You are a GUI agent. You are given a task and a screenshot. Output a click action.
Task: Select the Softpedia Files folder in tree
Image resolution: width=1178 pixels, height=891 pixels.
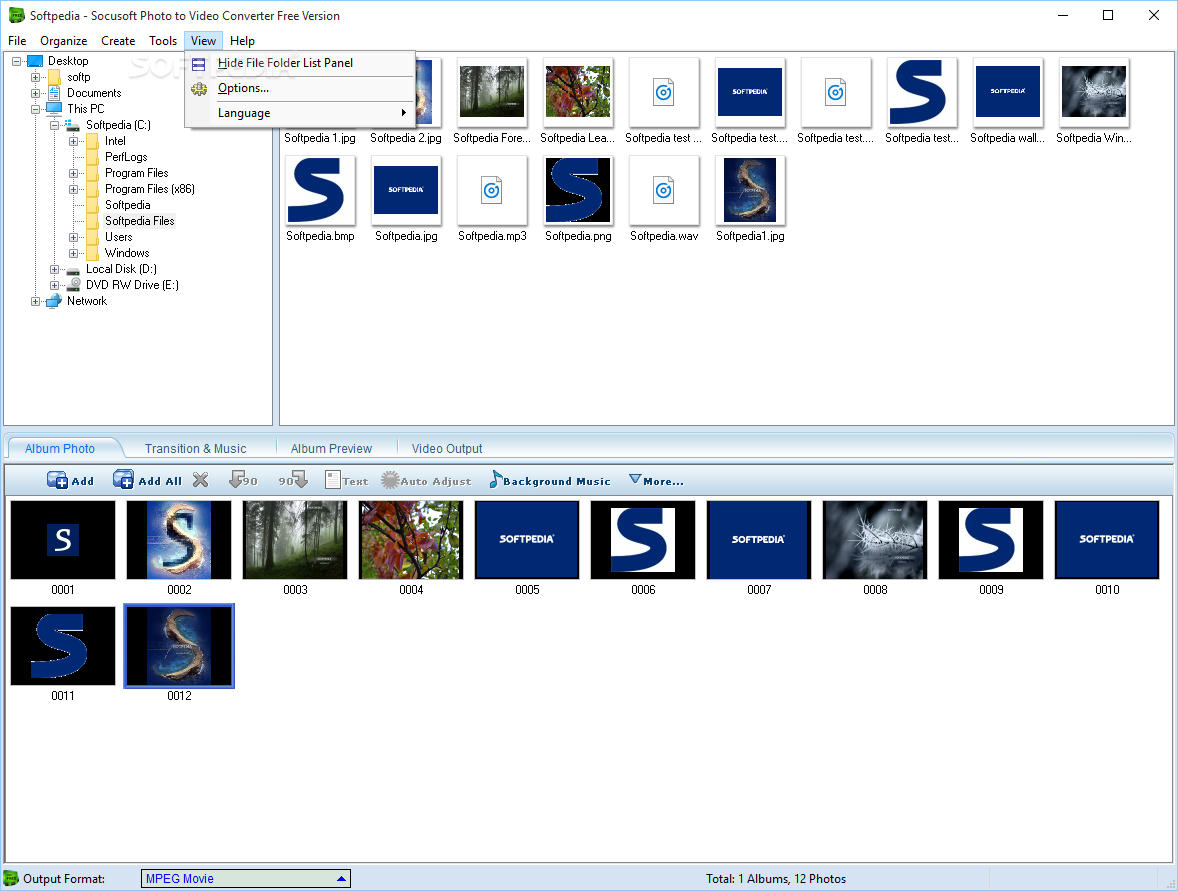point(140,221)
